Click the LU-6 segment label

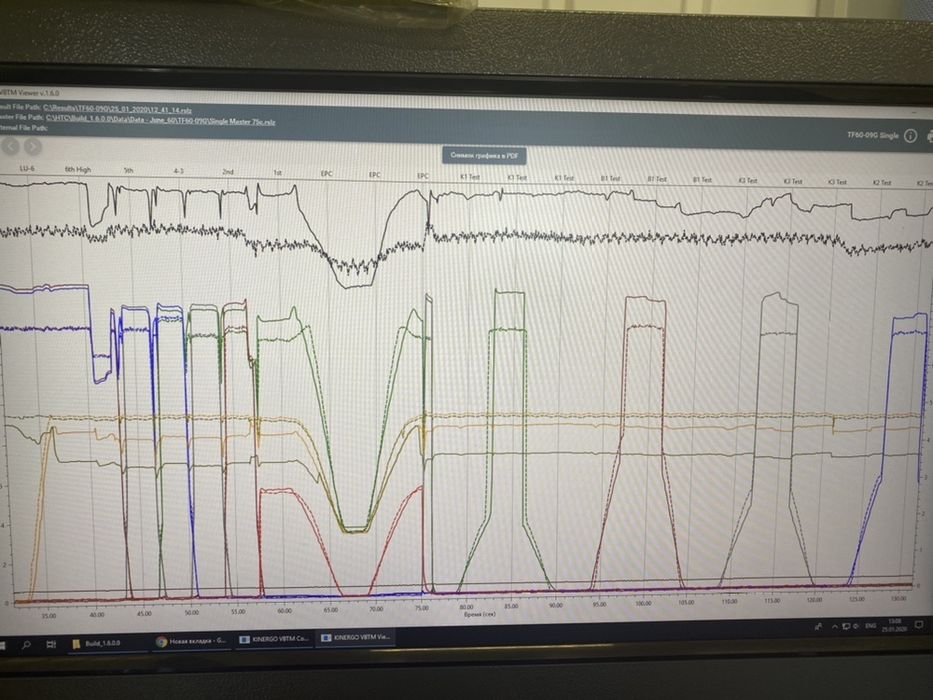pos(27,168)
